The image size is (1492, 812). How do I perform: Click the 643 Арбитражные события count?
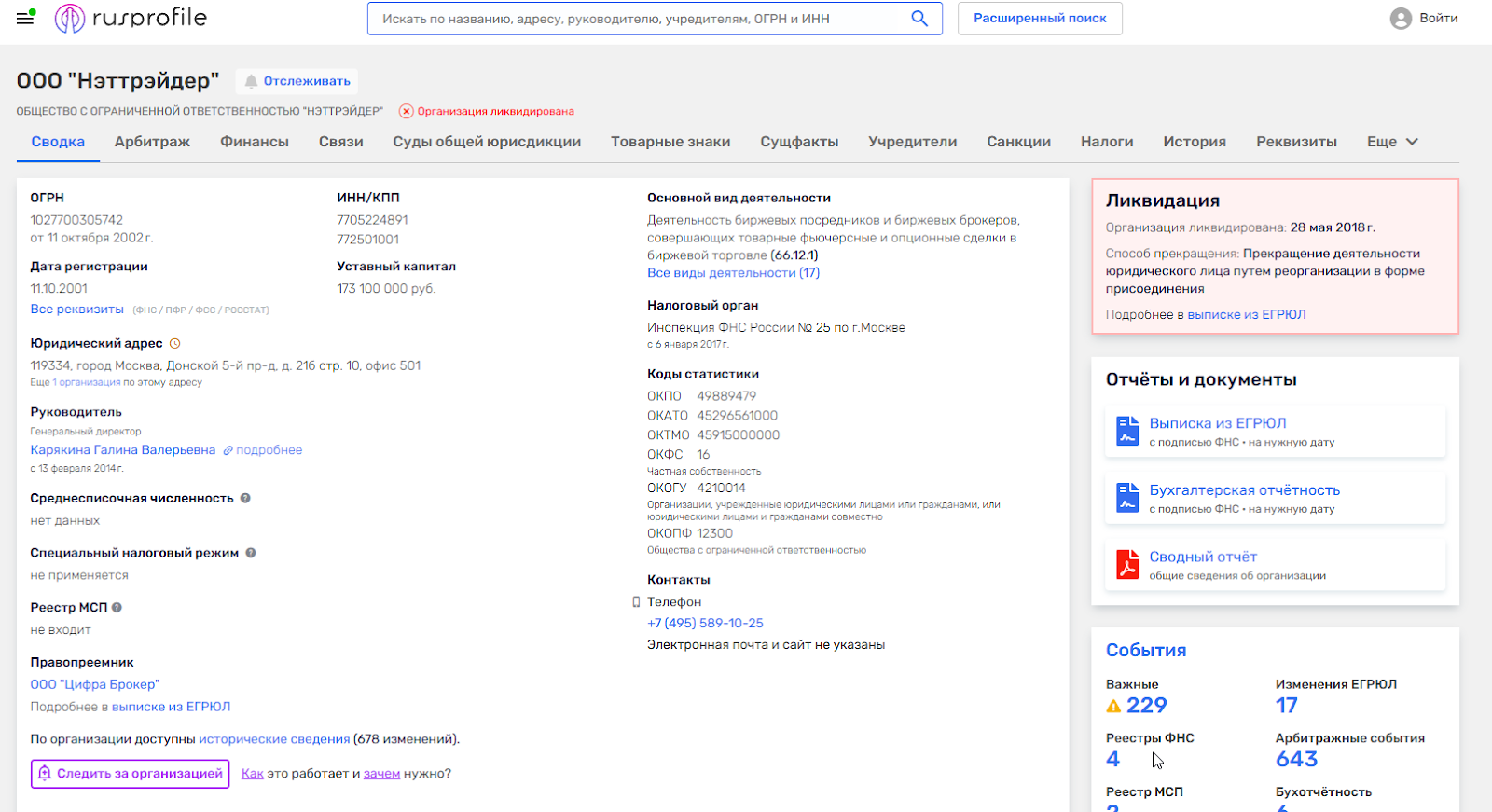pyautogui.click(x=1297, y=760)
